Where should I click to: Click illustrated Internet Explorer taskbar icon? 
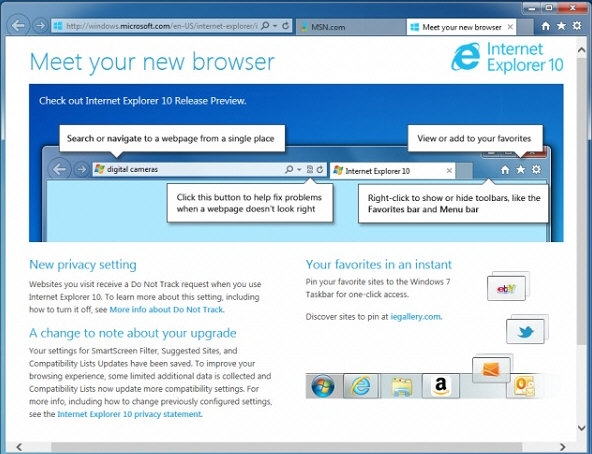coord(361,386)
